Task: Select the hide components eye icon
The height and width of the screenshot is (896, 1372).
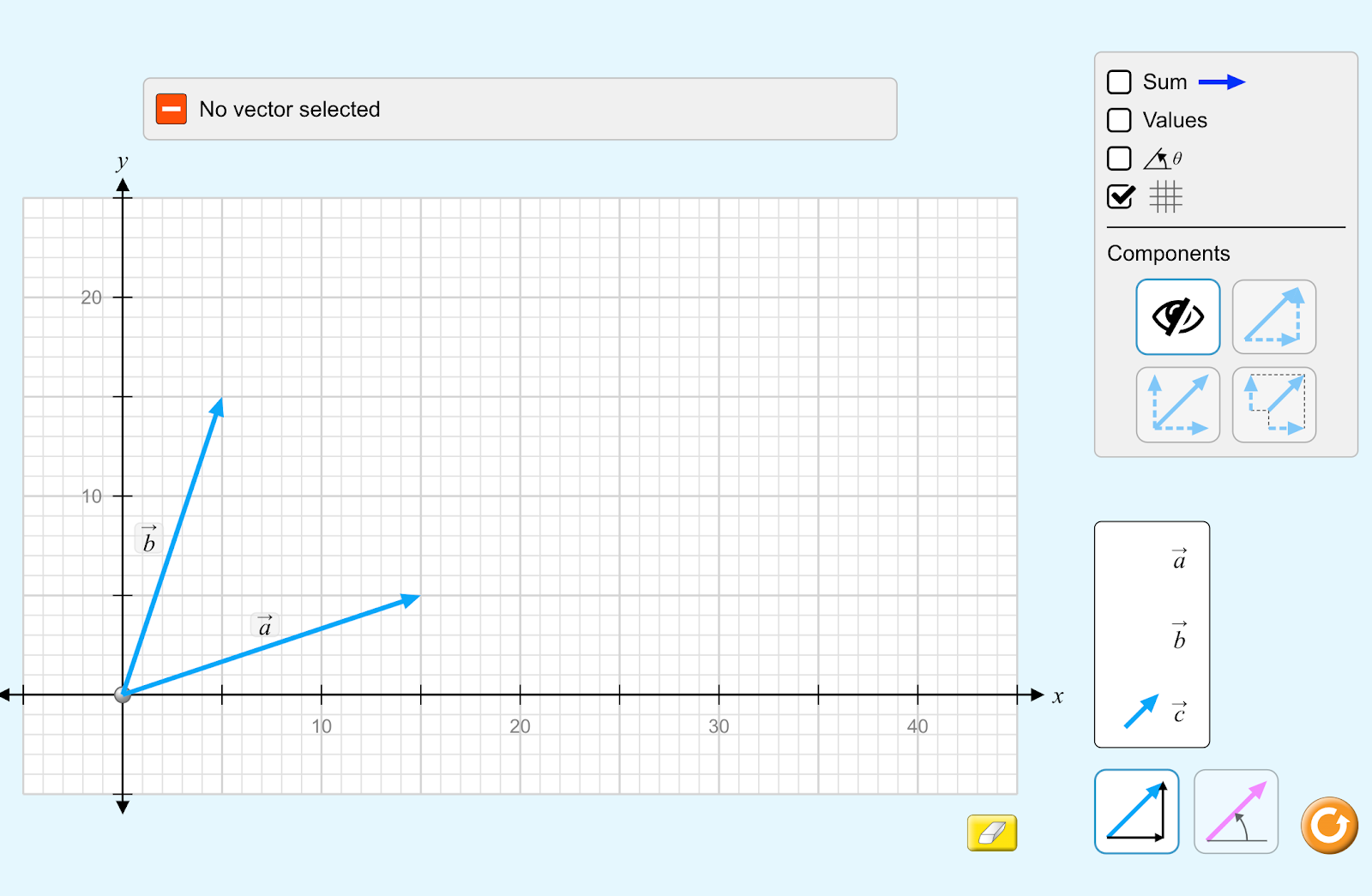Action: (x=1177, y=316)
